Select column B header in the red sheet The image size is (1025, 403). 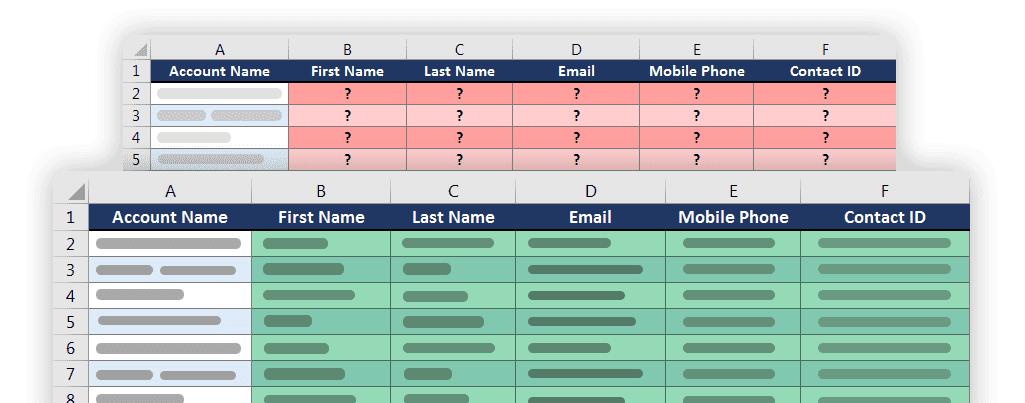[347, 50]
